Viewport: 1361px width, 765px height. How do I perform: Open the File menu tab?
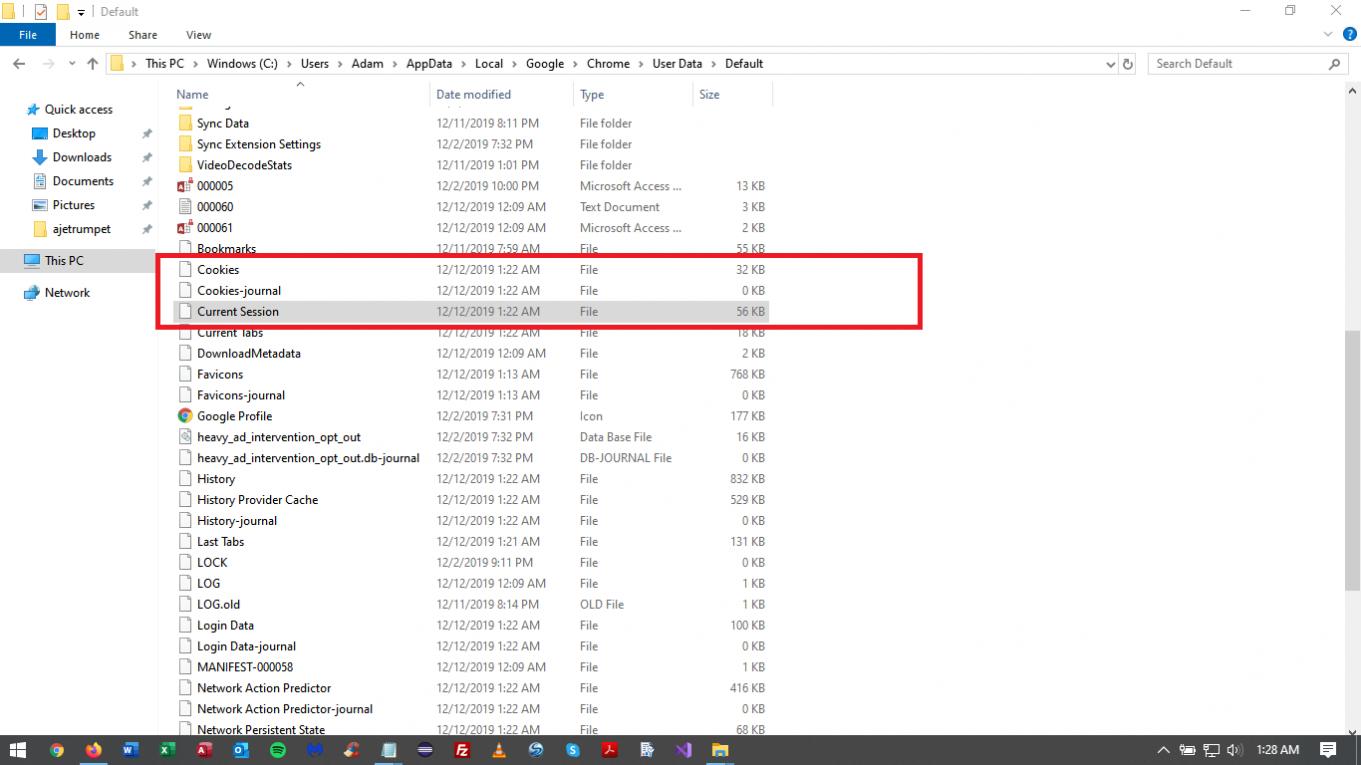28,35
